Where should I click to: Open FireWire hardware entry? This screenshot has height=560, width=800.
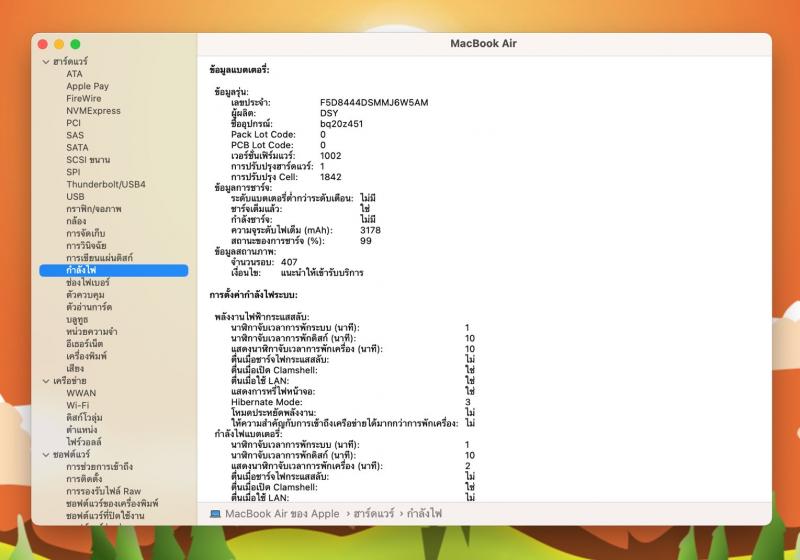click(x=84, y=98)
